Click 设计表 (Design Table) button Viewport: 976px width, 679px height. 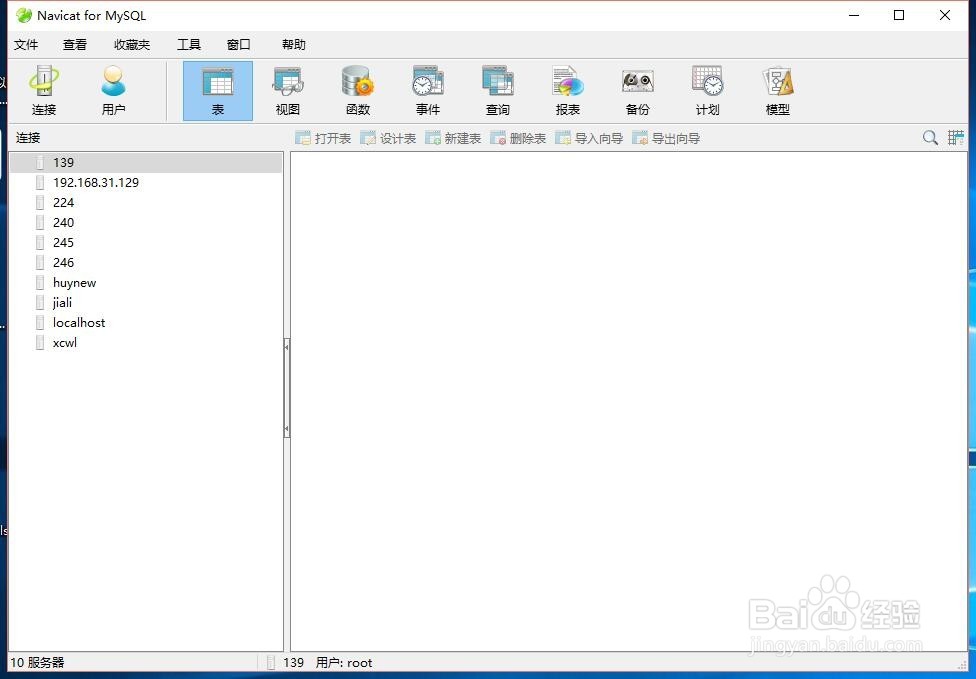[x=388, y=138]
